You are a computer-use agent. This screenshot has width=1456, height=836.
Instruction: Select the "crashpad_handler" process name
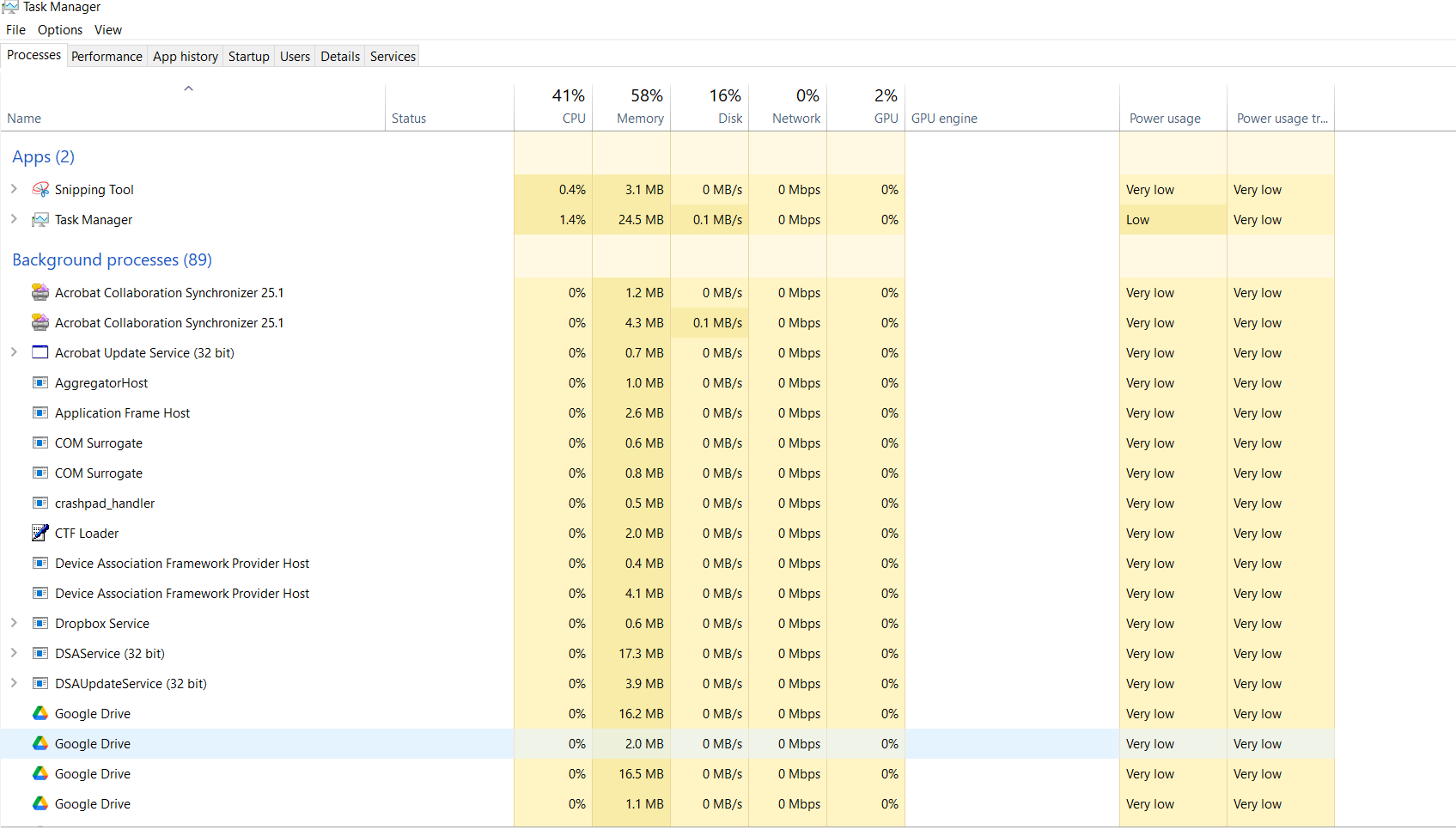[x=105, y=503]
